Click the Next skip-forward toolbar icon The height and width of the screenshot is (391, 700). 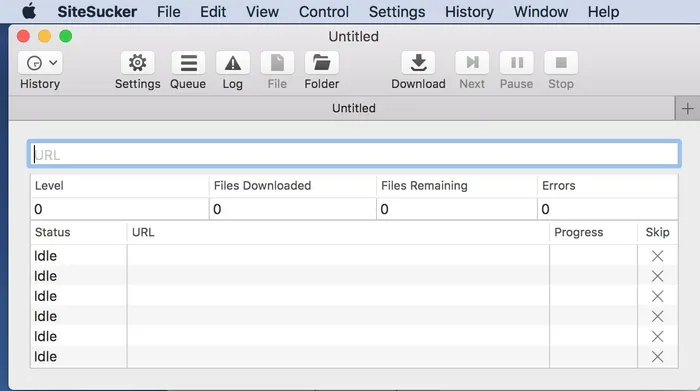472,63
